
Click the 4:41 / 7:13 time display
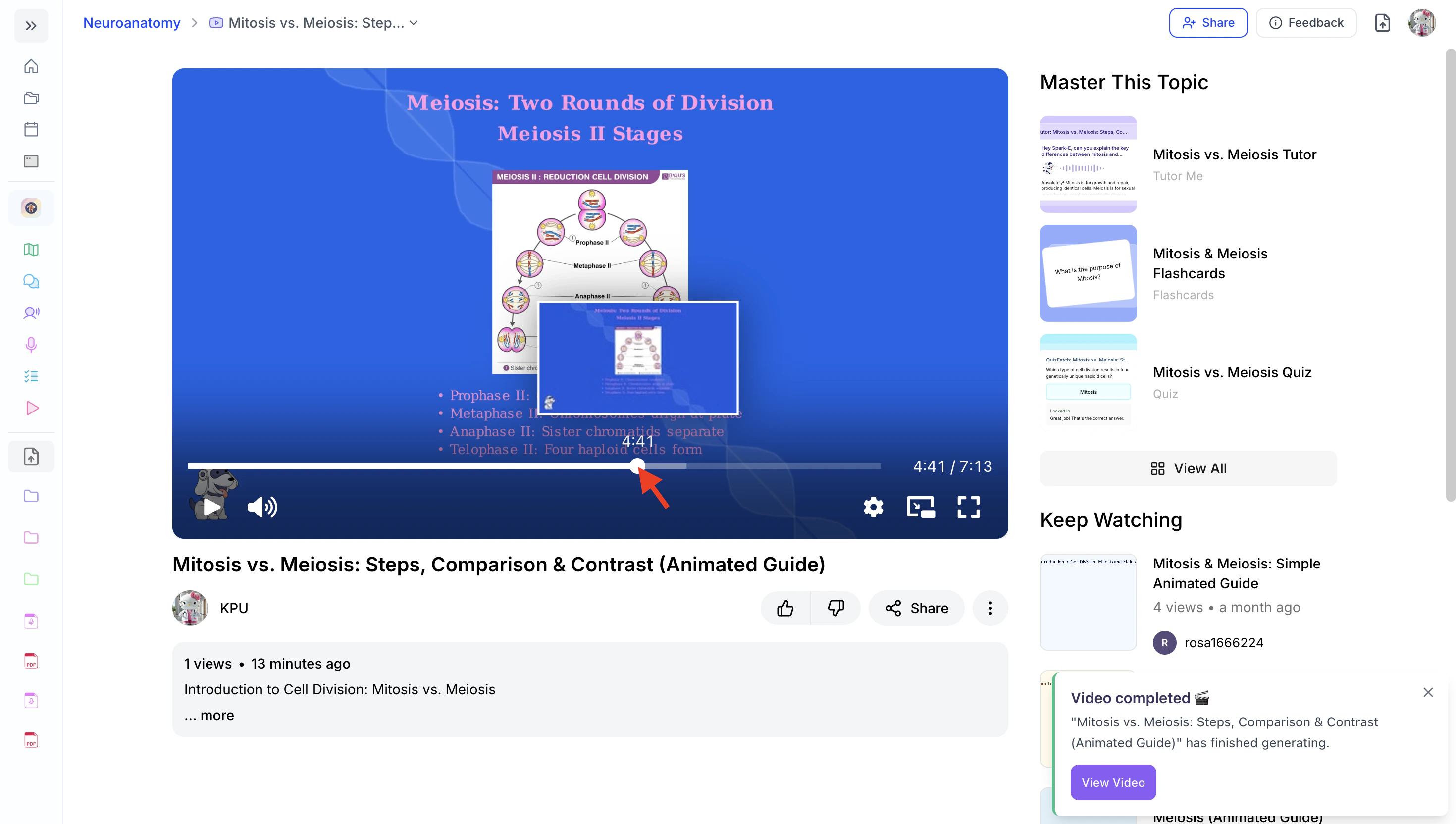click(952, 466)
